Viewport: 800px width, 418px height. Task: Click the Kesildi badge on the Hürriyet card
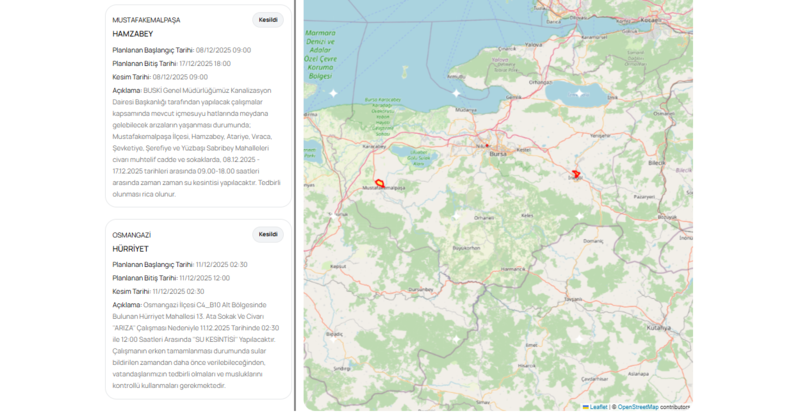pos(268,235)
